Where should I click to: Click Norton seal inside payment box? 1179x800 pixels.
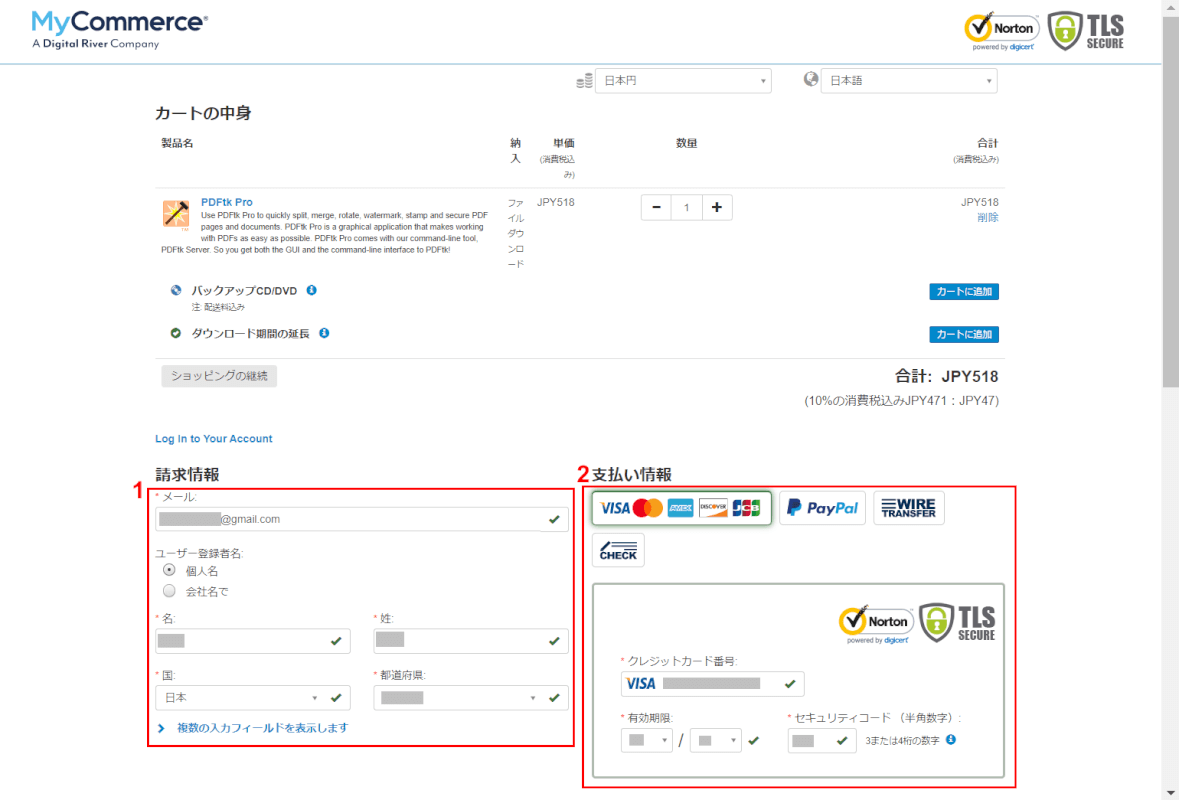point(877,624)
